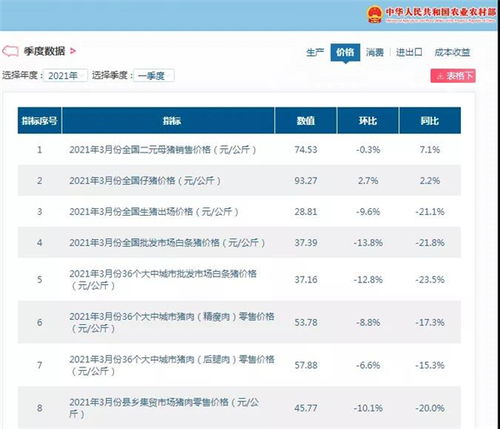This screenshot has height=429, width=500.
Task: Open the 选择季度 一季度 dropdown
Action: pyautogui.click(x=154, y=76)
